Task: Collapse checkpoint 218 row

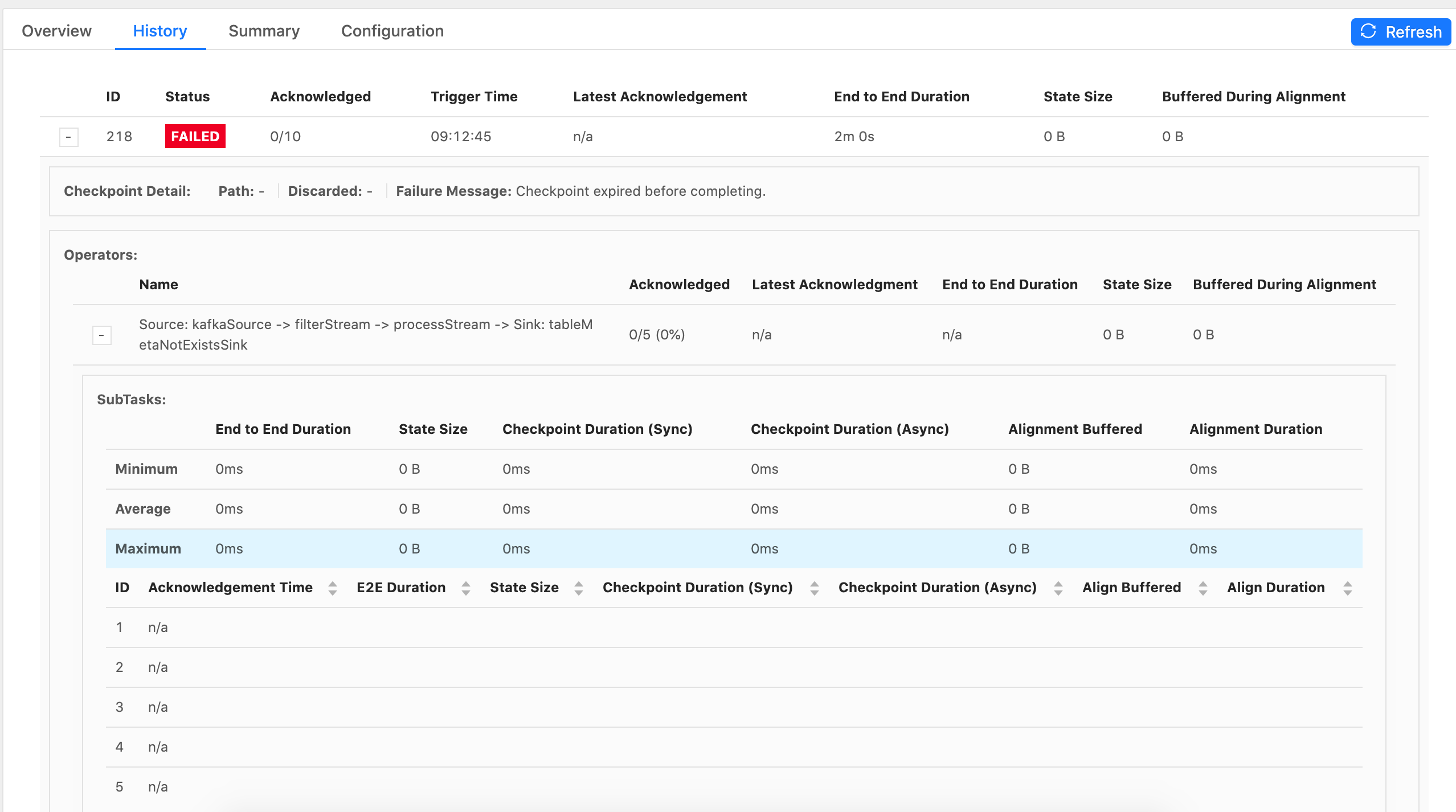Action: [68, 137]
